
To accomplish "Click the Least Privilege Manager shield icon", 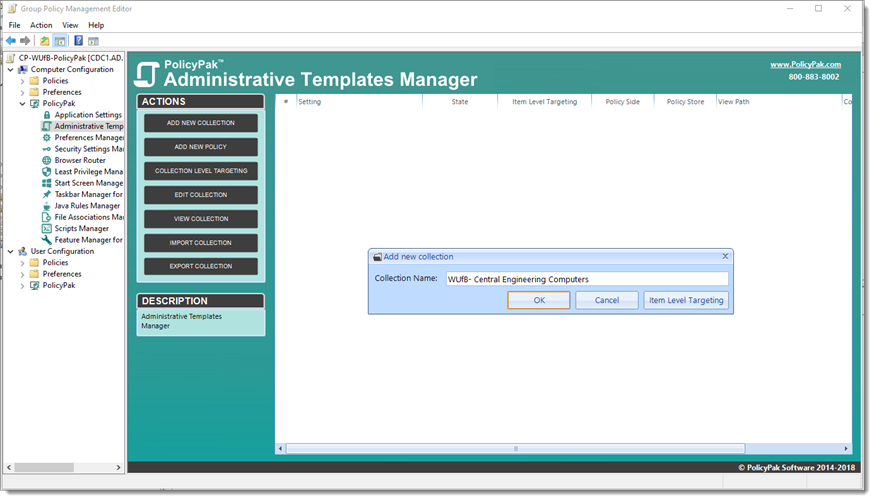I will tap(47, 172).
